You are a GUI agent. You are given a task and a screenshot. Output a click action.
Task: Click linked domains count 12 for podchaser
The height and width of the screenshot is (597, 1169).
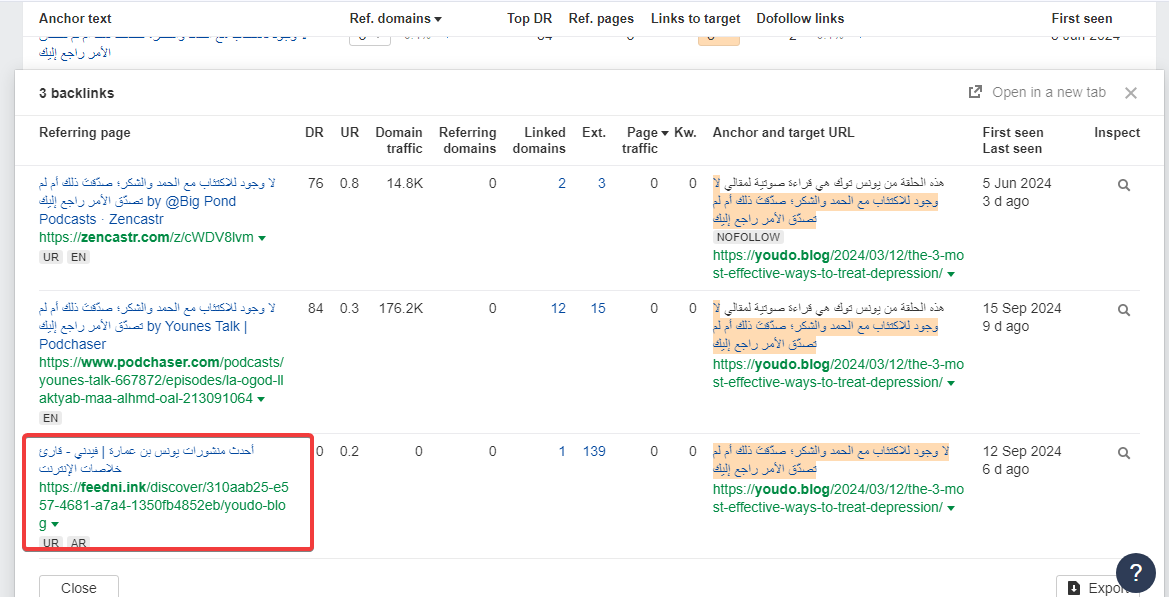558,308
